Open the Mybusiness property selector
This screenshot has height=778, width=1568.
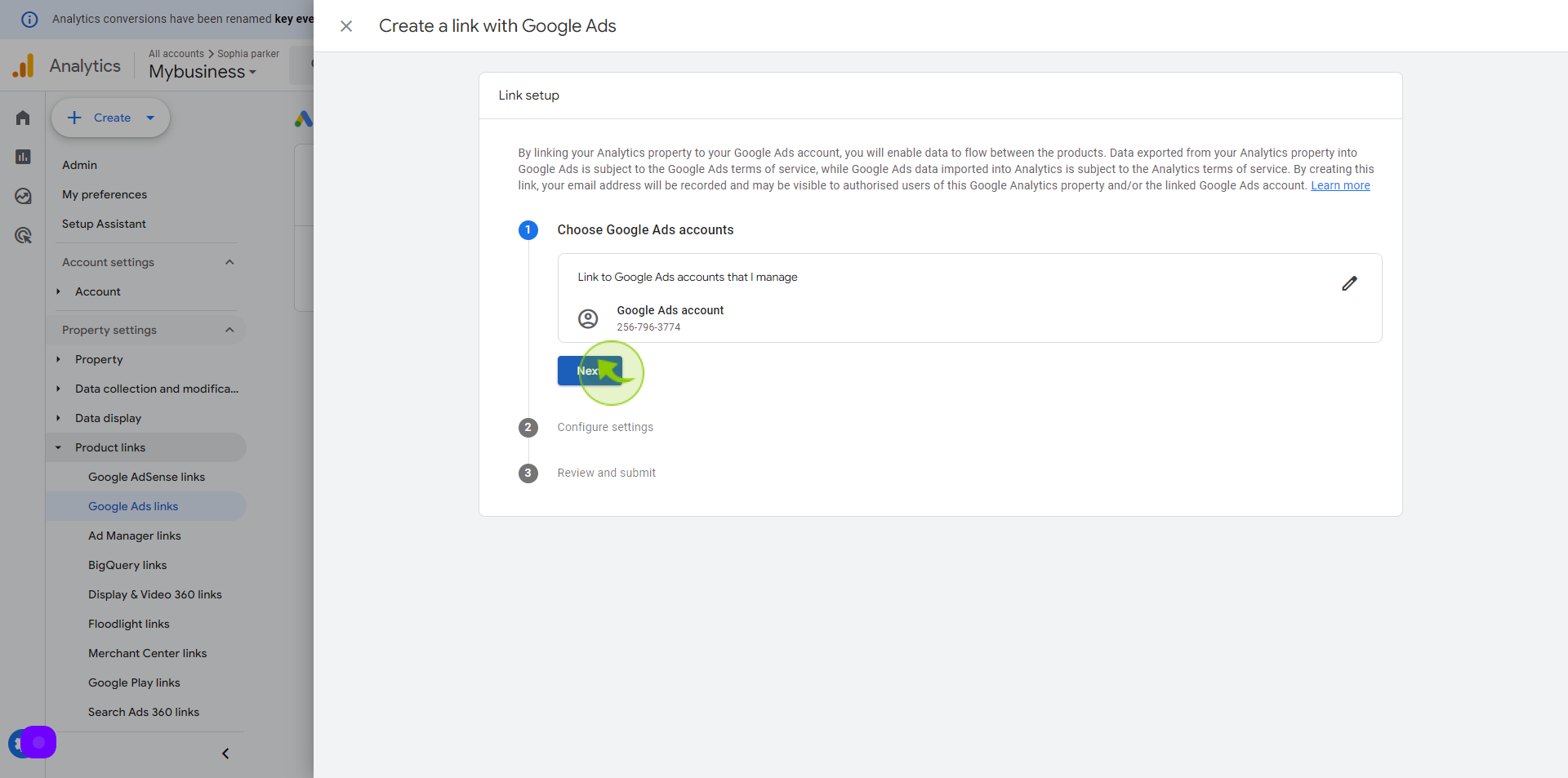click(203, 72)
